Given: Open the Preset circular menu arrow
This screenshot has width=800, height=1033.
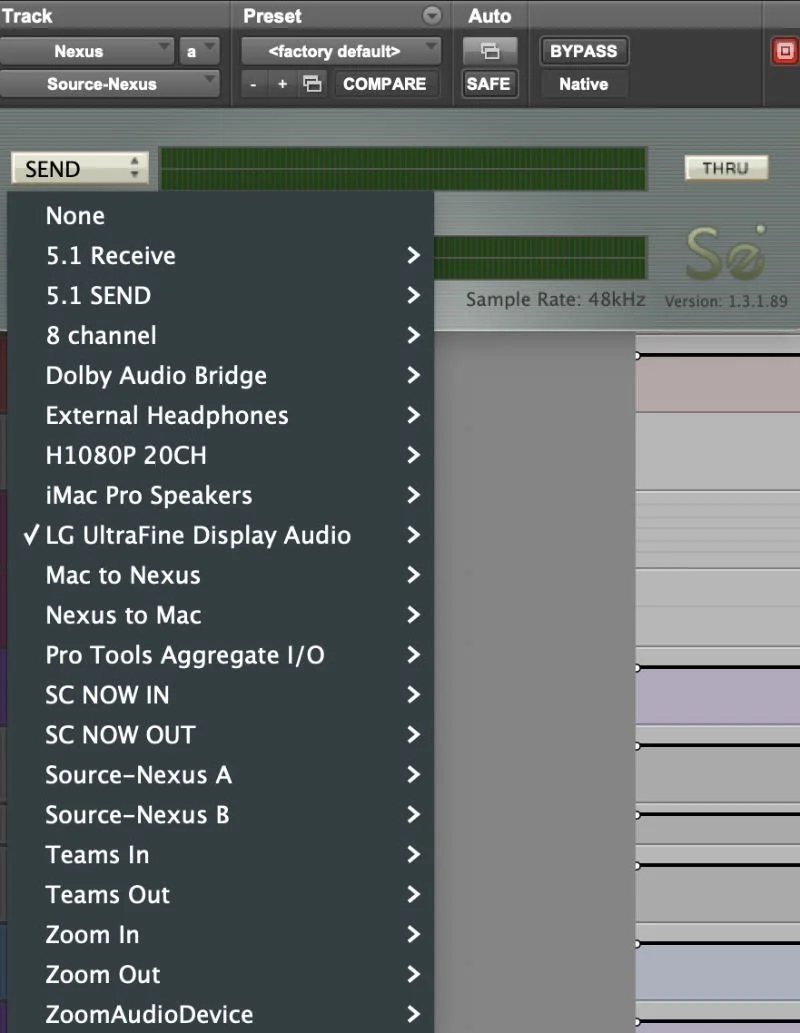Looking at the screenshot, I should 432,15.
